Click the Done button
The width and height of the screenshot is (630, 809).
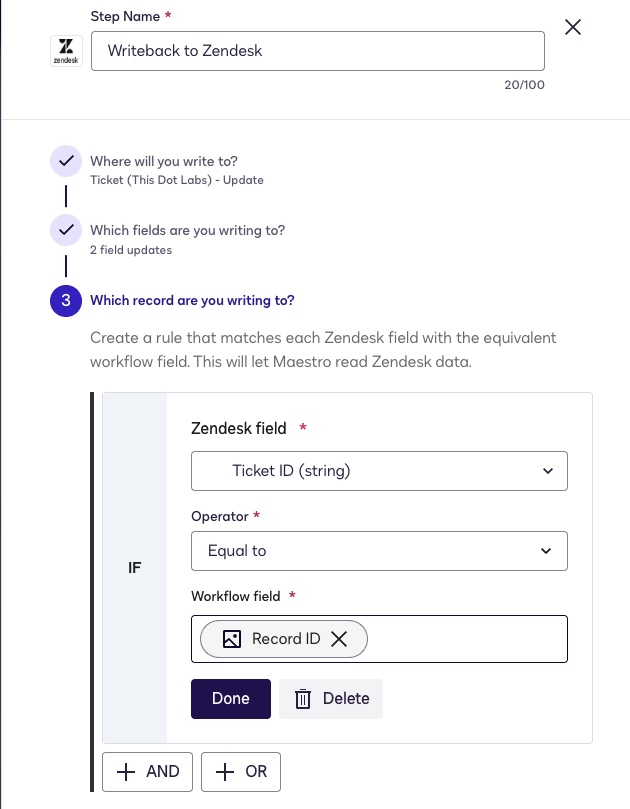tap(230, 698)
